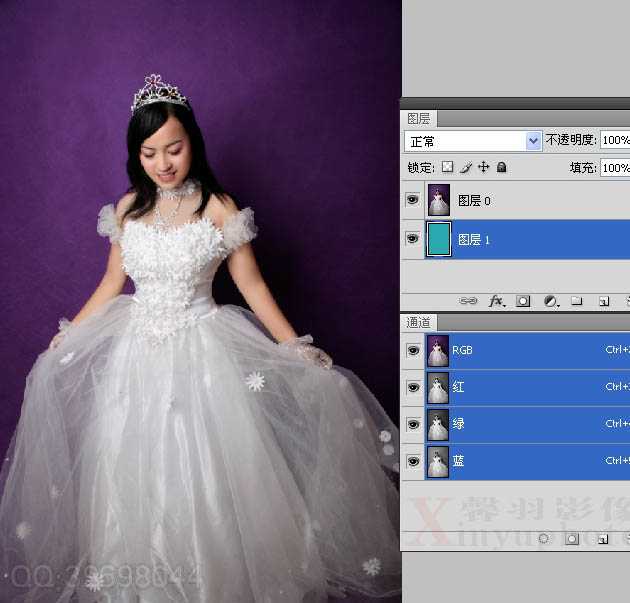Toggle lock image pixels brush icon
The width and height of the screenshot is (630, 603).
(x=465, y=167)
